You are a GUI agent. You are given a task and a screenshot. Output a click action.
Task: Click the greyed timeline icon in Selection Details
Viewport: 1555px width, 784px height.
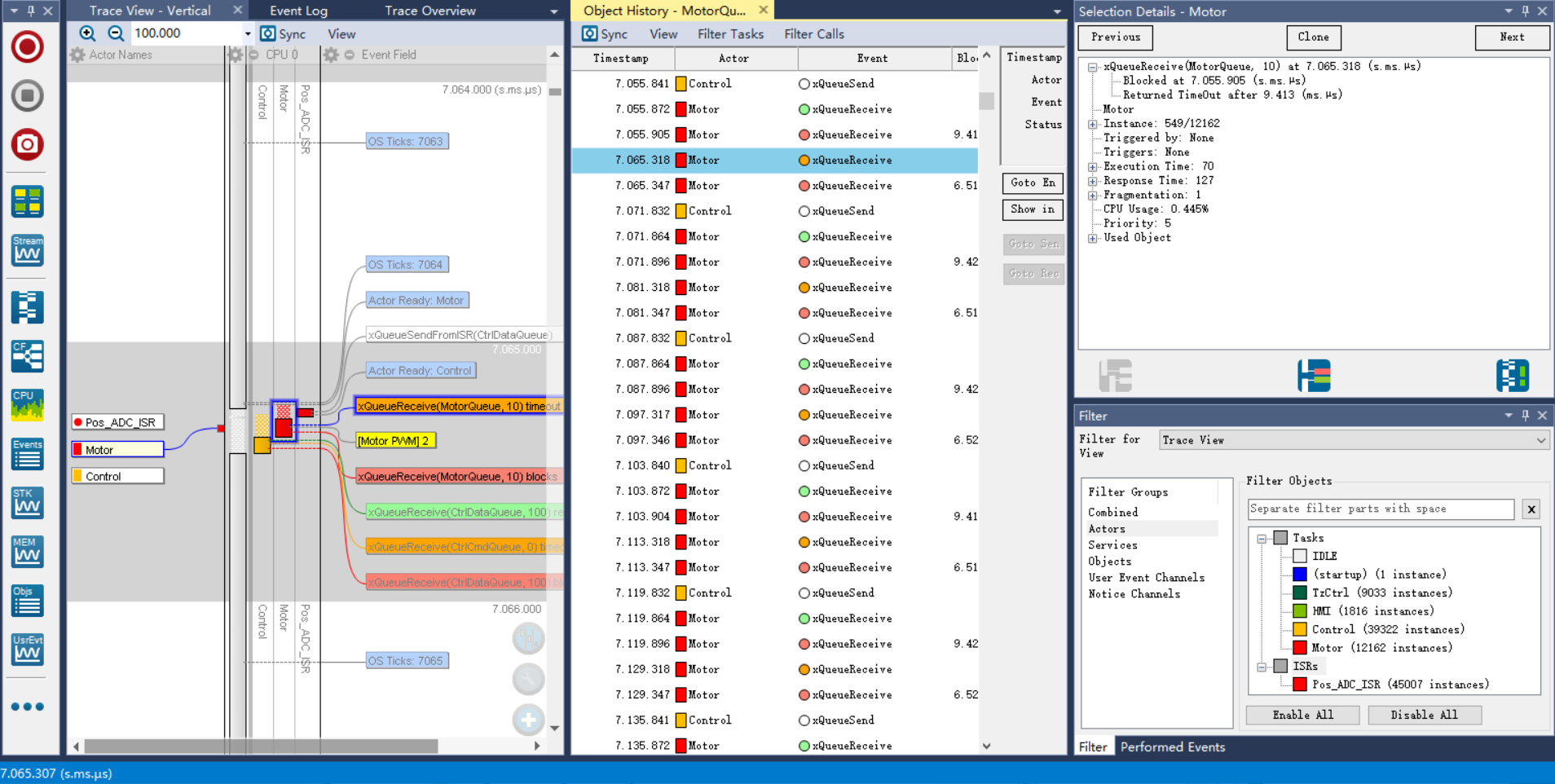click(x=1115, y=376)
